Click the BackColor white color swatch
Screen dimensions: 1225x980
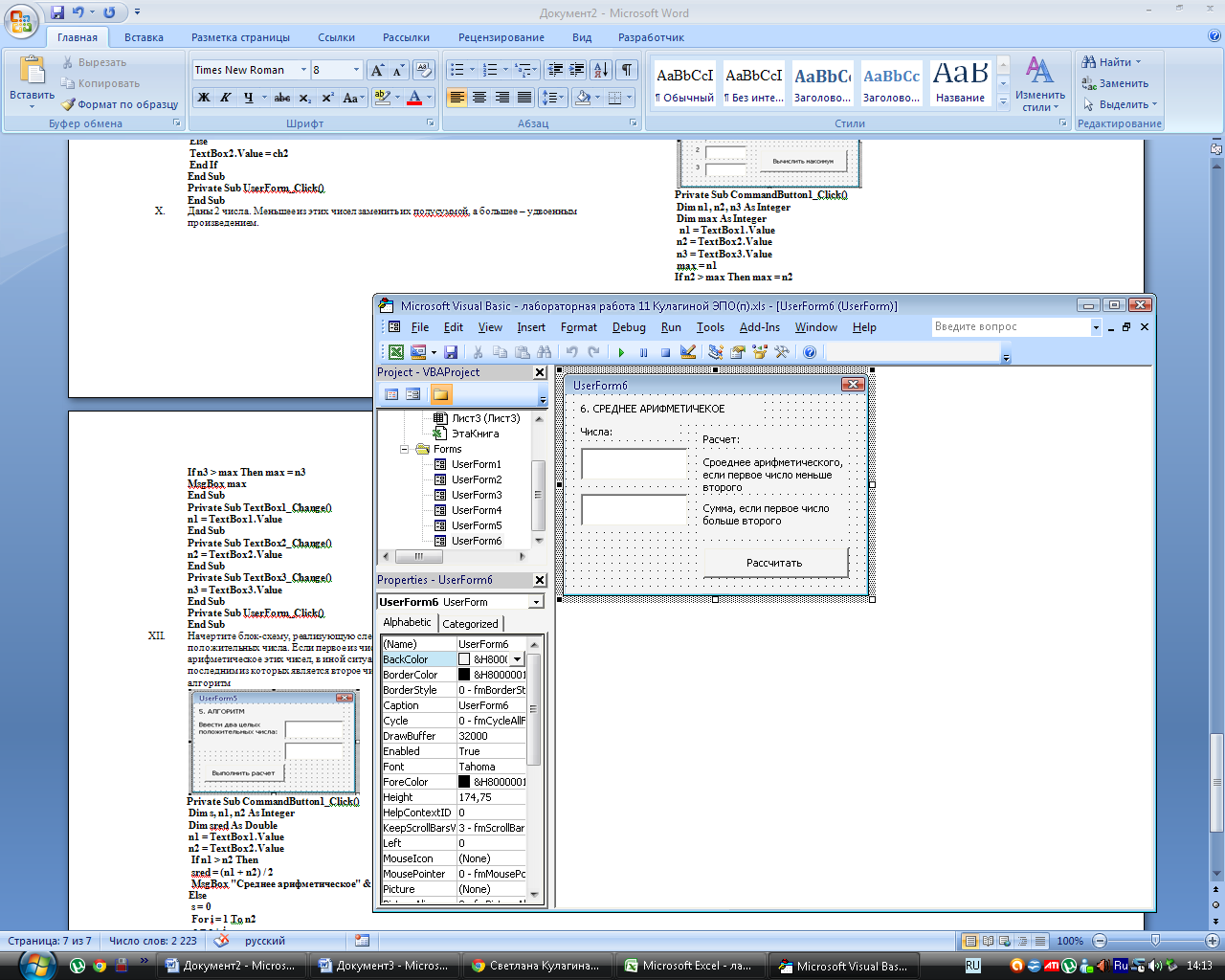pos(464,659)
